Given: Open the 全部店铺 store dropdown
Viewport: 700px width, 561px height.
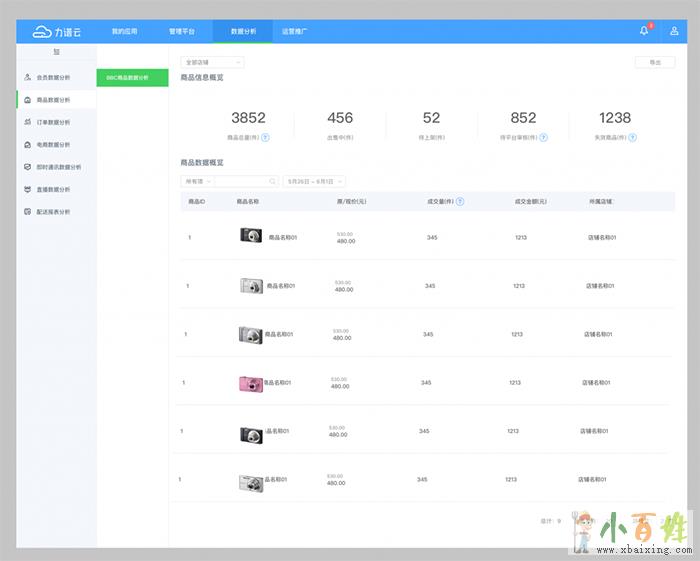Looking at the screenshot, I should click(x=212, y=62).
